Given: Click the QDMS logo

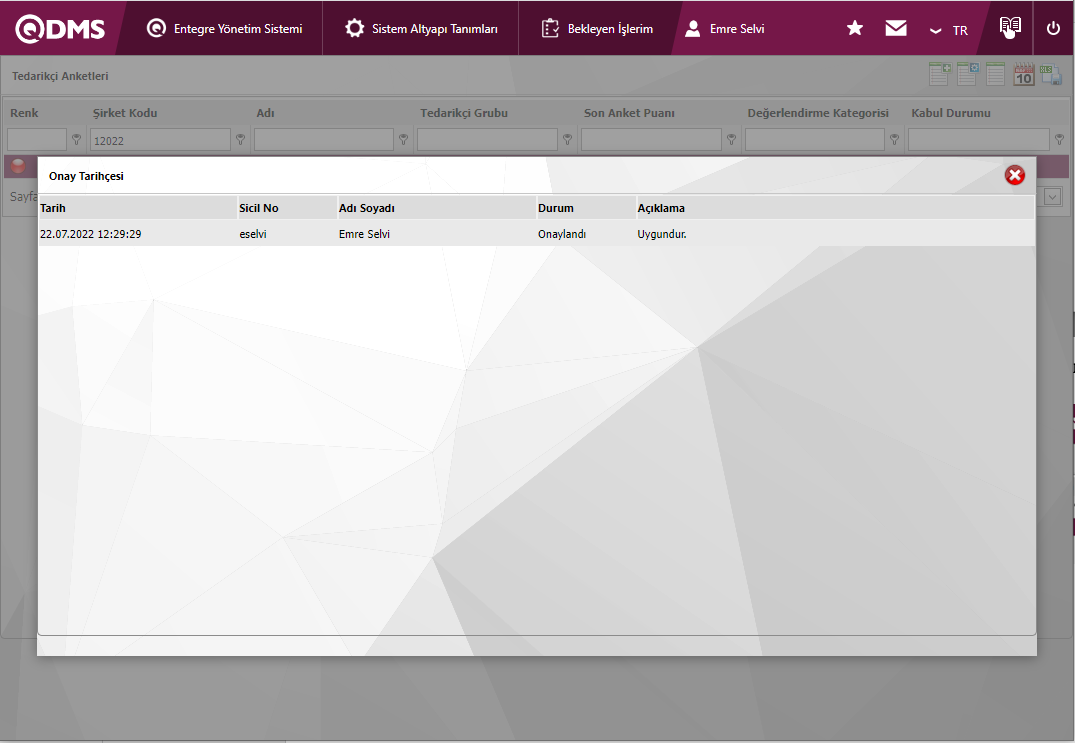Looking at the screenshot, I should pyautogui.click(x=60, y=29).
